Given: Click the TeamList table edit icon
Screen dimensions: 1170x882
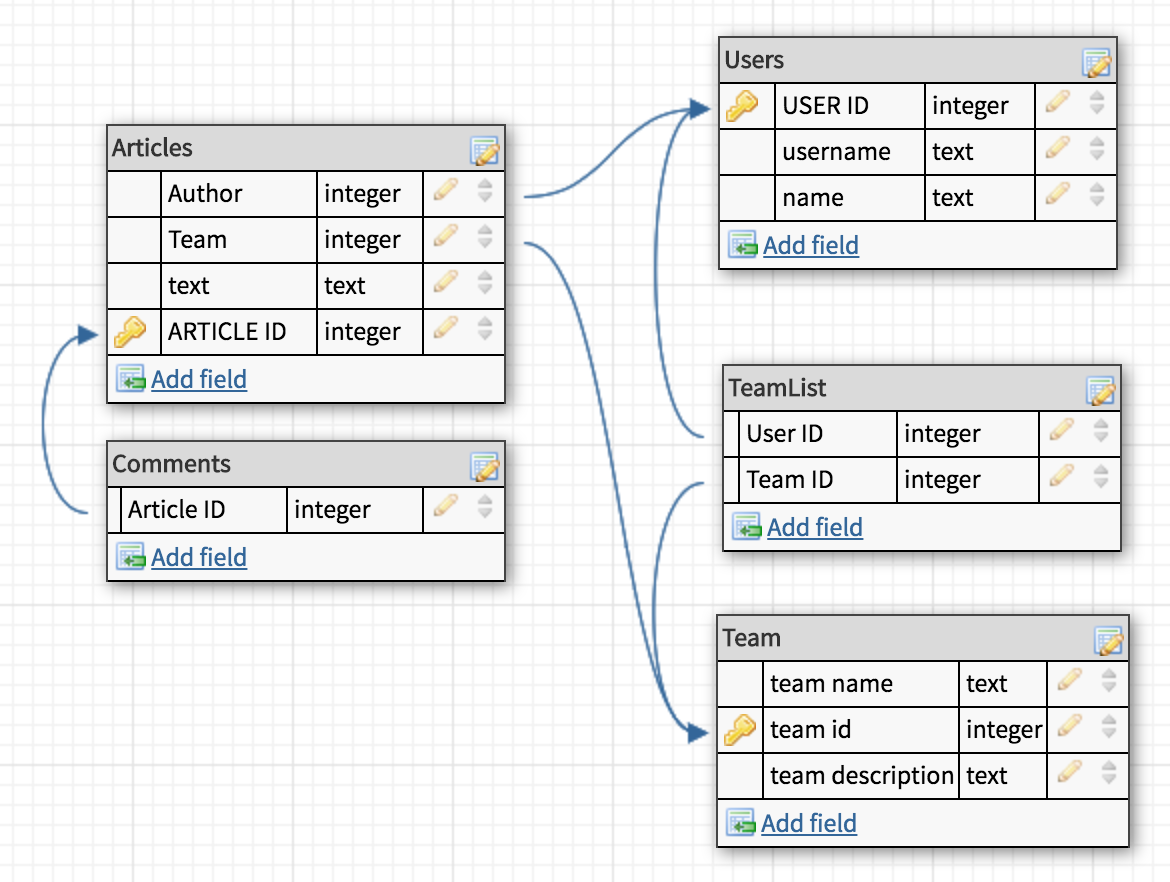Looking at the screenshot, I should click(x=1101, y=390).
